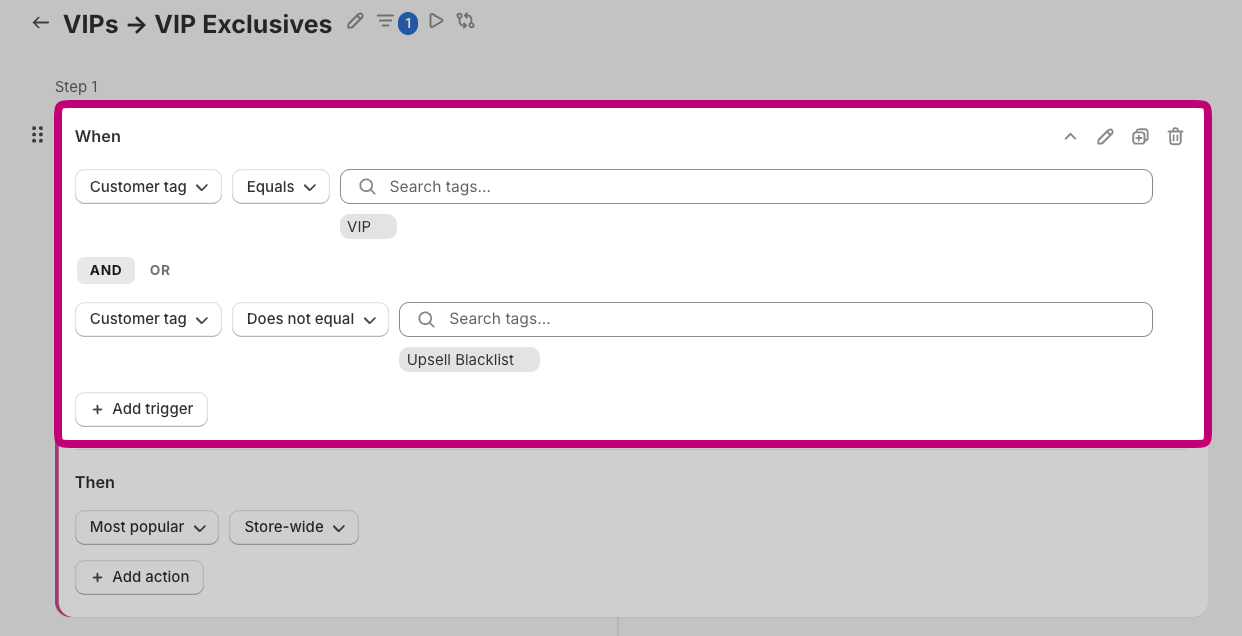Viewport: 1242px width, 636px height.
Task: Go back using the left arrow
Action: [x=41, y=22]
